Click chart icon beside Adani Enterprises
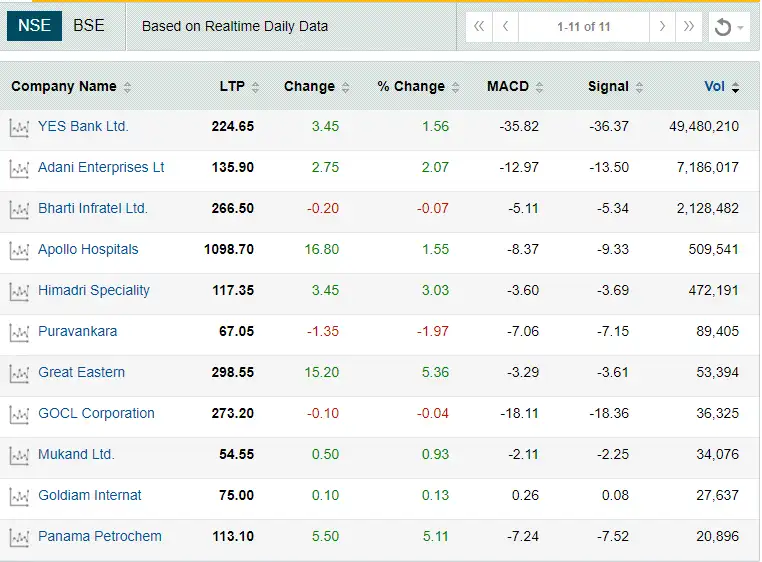The width and height of the screenshot is (762, 562). coord(19,168)
